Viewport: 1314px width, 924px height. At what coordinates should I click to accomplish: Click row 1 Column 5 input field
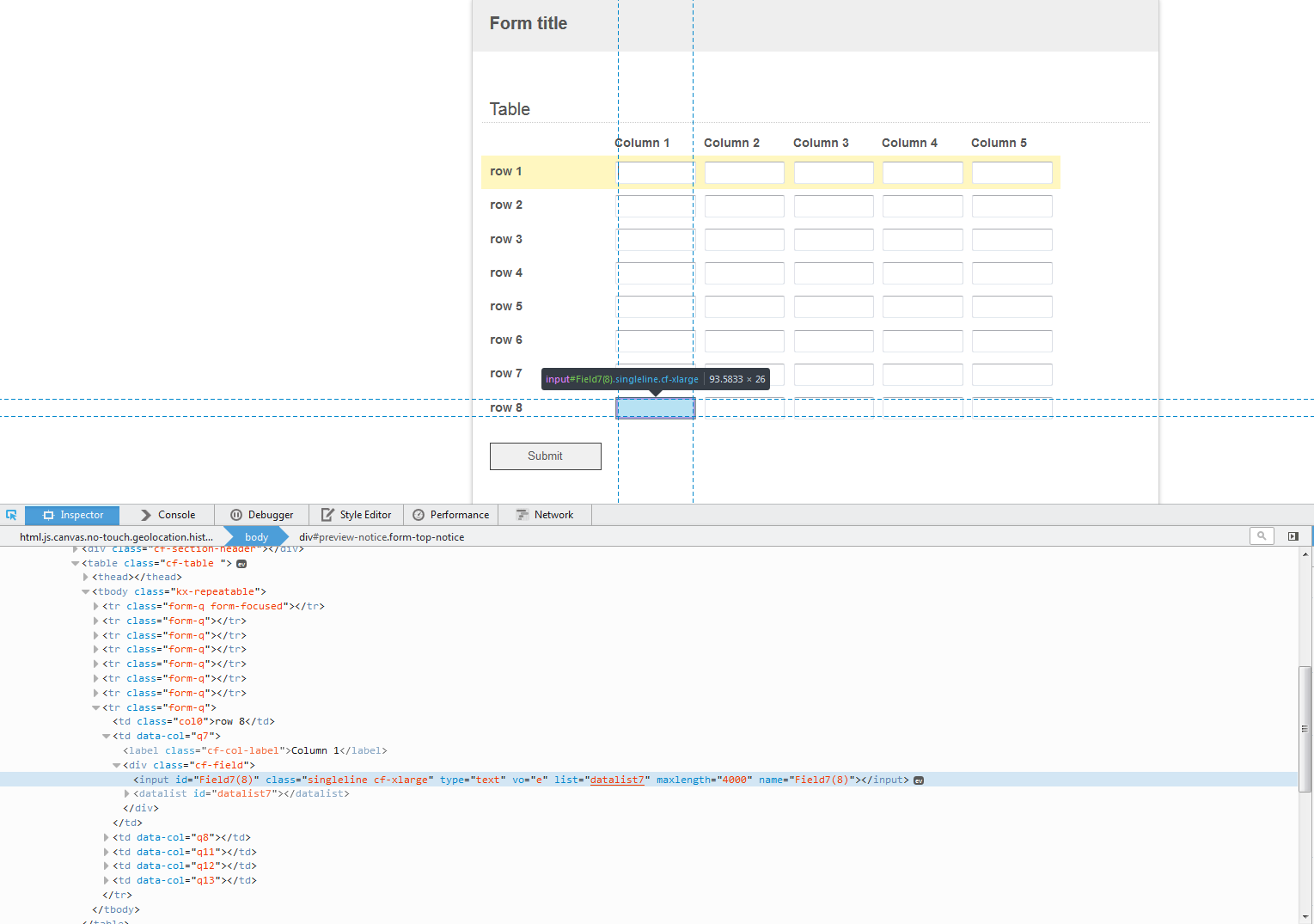point(1012,173)
